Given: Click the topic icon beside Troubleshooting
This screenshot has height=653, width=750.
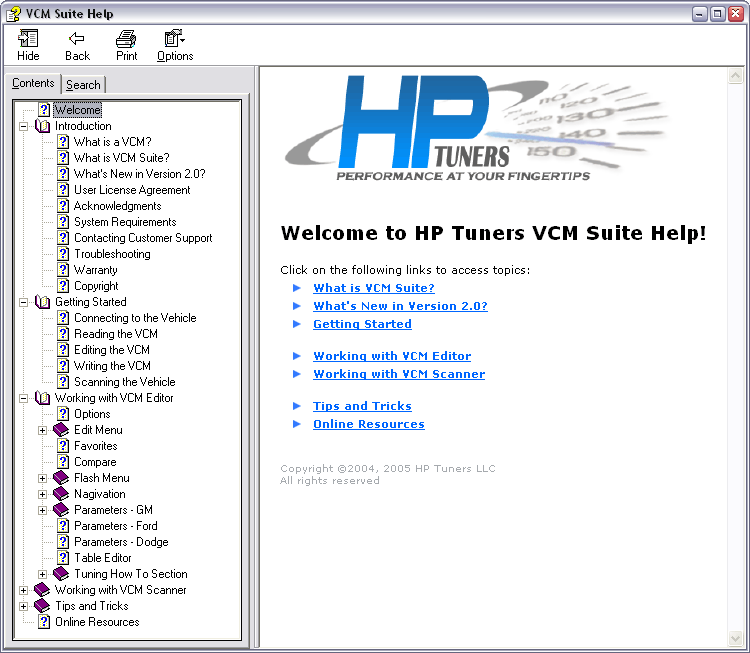Looking at the screenshot, I should [x=63, y=254].
